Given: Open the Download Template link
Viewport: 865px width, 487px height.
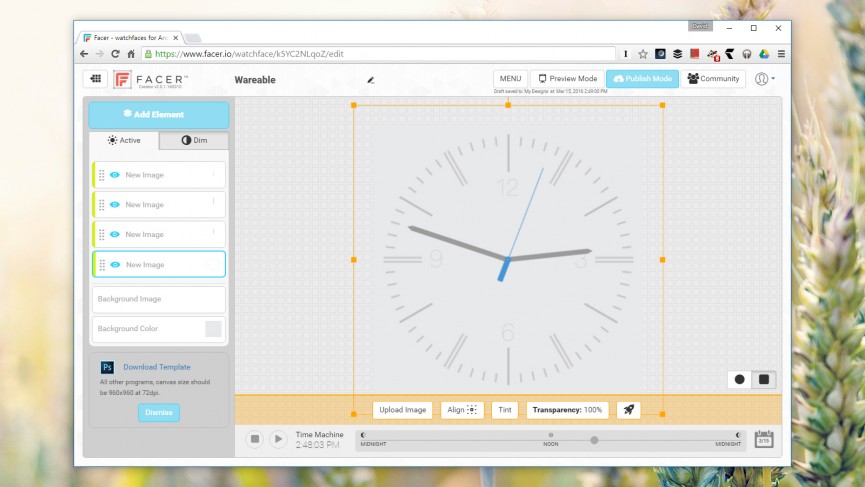Looking at the screenshot, I should 157,367.
